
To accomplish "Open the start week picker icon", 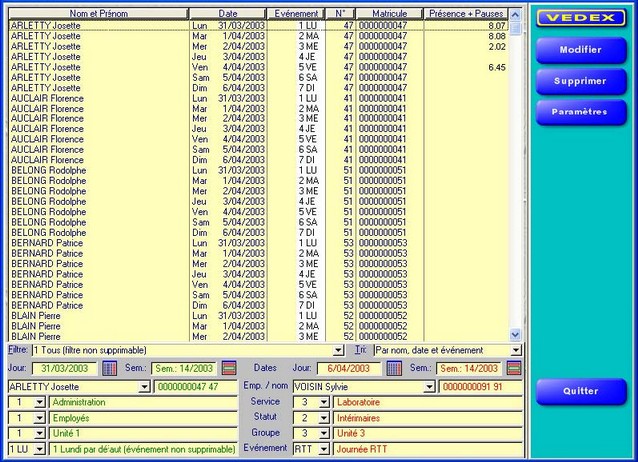I will pyautogui.click(x=229, y=368).
